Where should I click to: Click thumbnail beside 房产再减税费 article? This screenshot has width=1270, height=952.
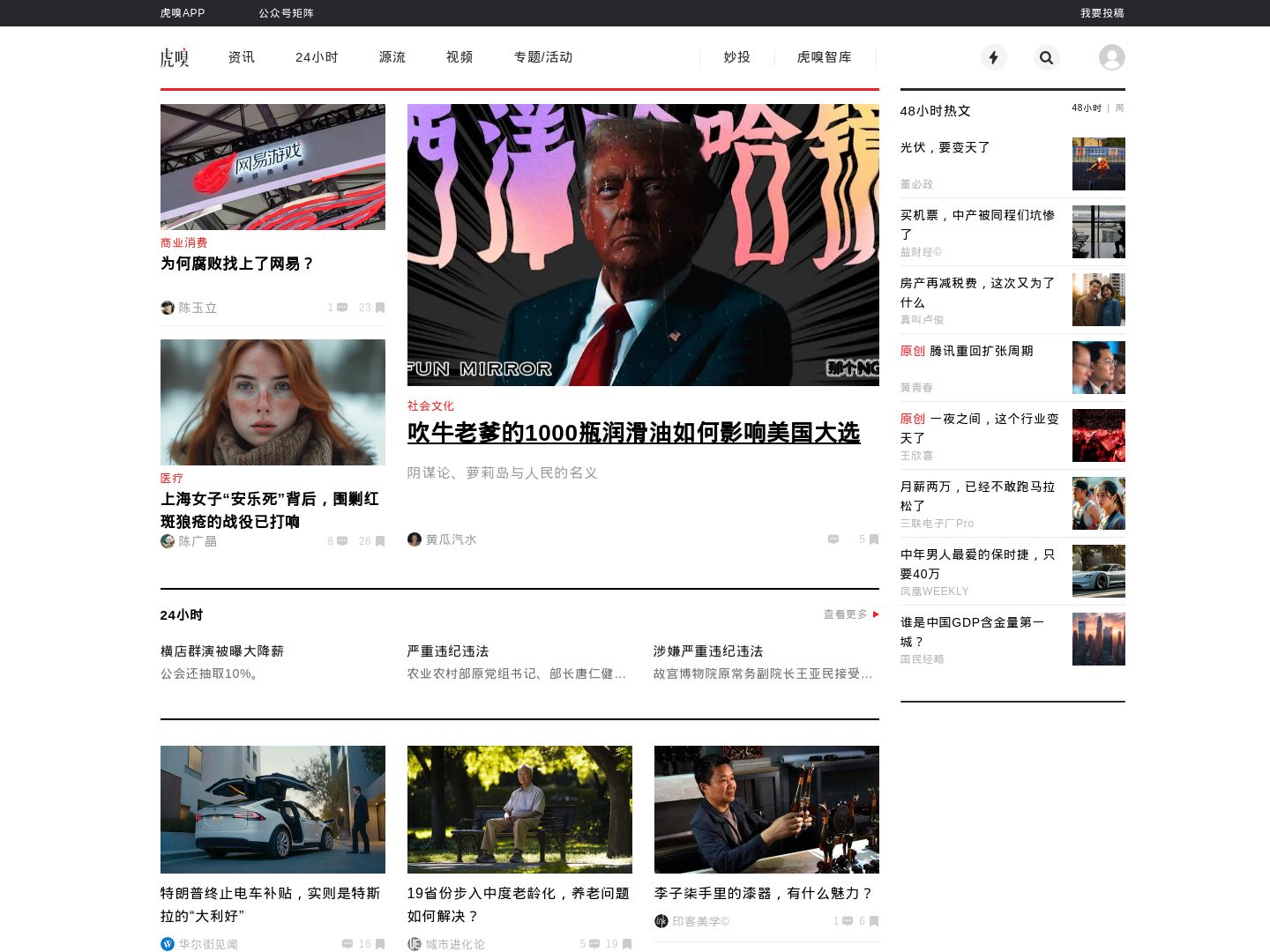click(x=1099, y=300)
